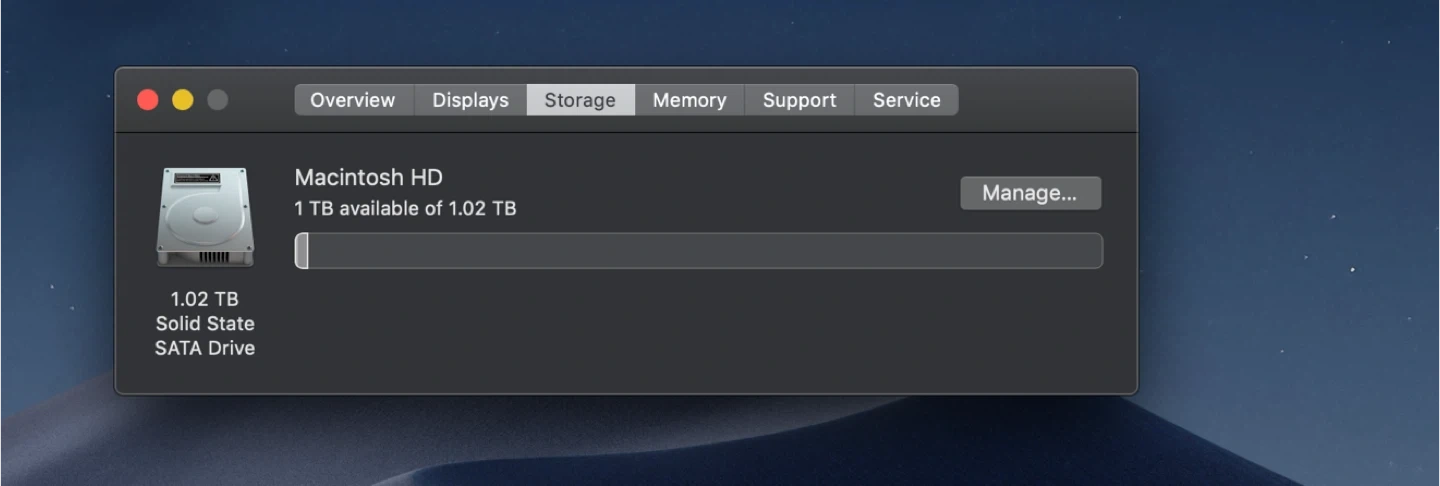Click the 'SATA Drive' label under the drive
The height and width of the screenshot is (486, 1440).
coord(205,348)
